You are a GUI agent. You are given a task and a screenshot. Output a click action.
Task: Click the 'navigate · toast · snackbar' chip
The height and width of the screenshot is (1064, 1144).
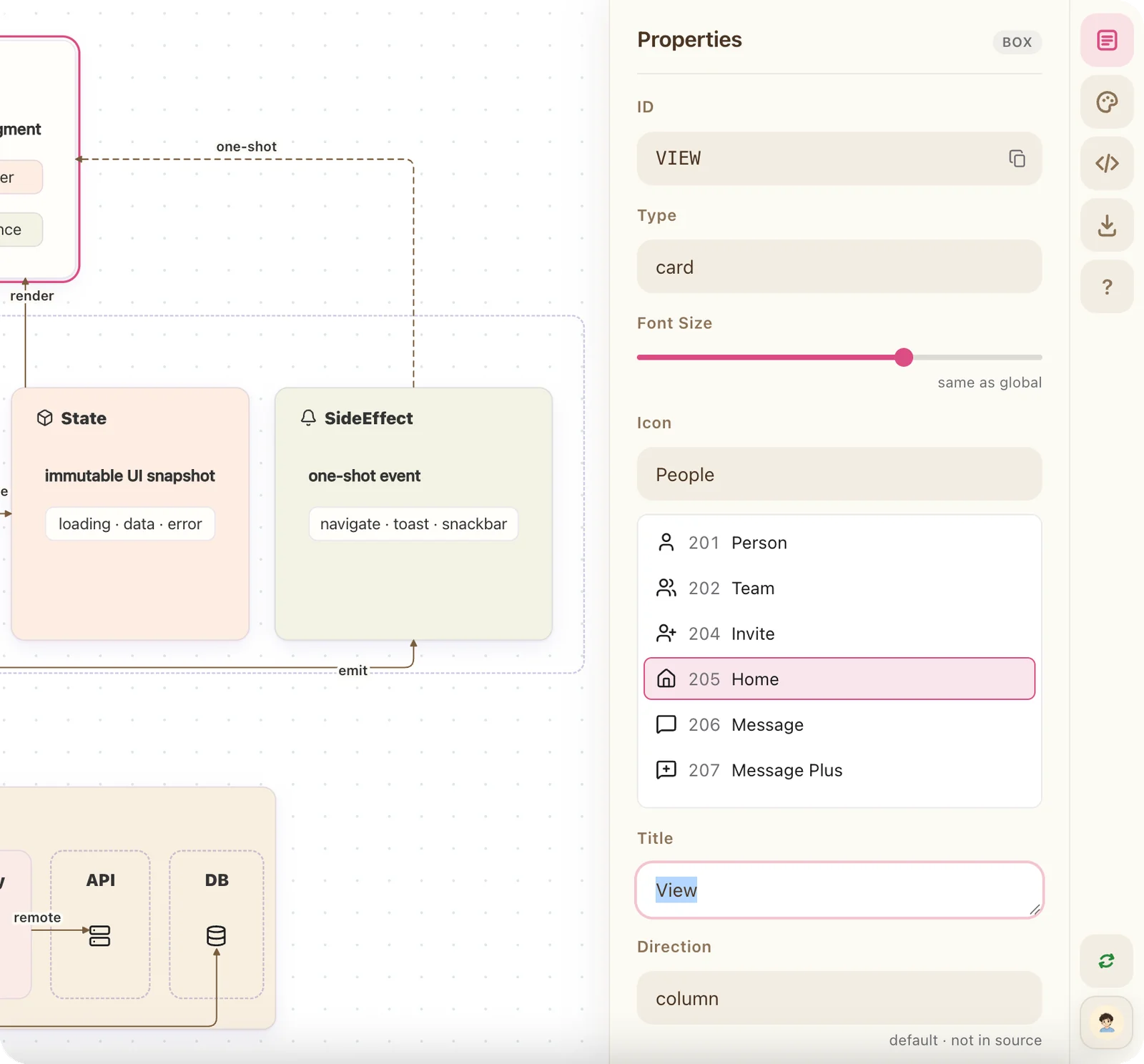[x=413, y=524]
